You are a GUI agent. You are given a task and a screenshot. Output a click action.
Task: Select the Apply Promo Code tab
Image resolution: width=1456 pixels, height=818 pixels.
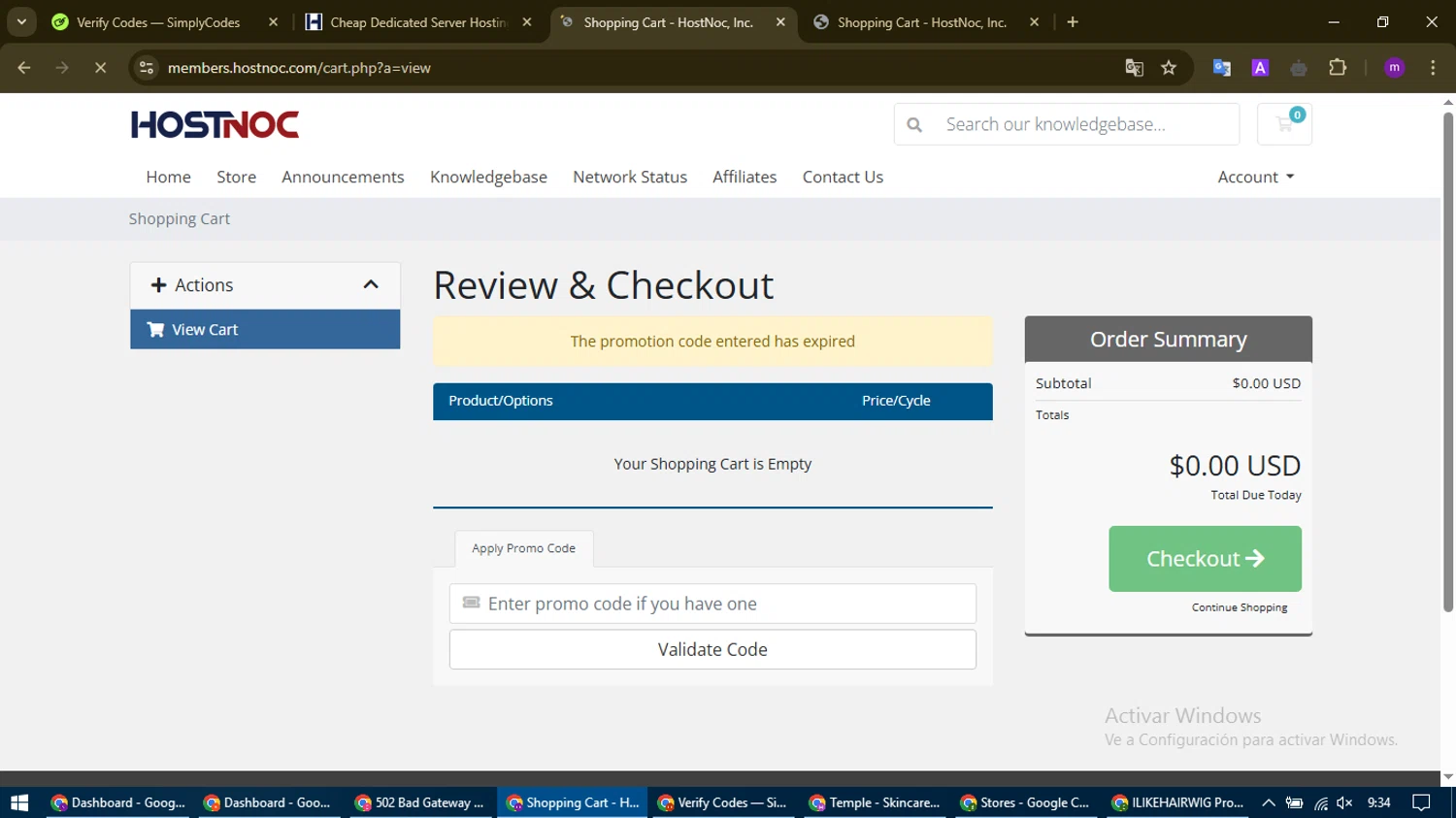click(523, 548)
